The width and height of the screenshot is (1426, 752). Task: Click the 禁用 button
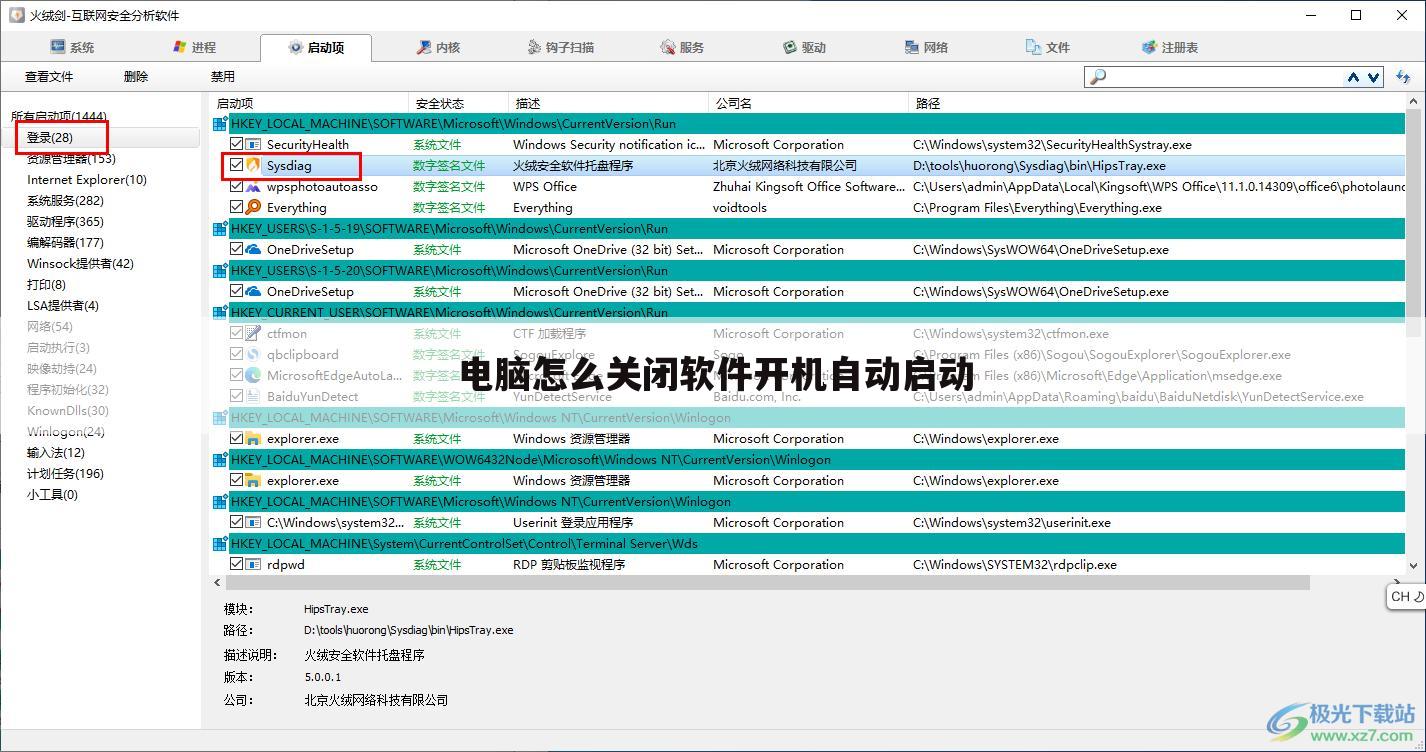click(x=223, y=77)
